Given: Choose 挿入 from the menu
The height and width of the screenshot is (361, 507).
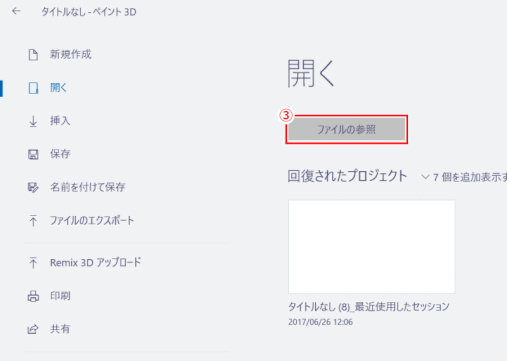Looking at the screenshot, I should [60, 121].
